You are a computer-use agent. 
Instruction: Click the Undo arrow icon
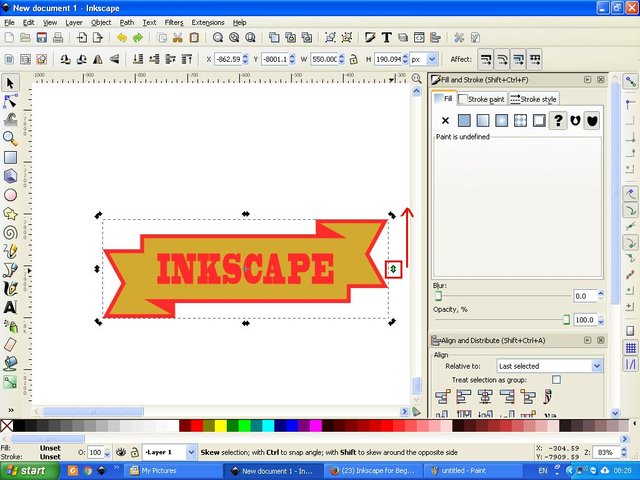point(122,38)
